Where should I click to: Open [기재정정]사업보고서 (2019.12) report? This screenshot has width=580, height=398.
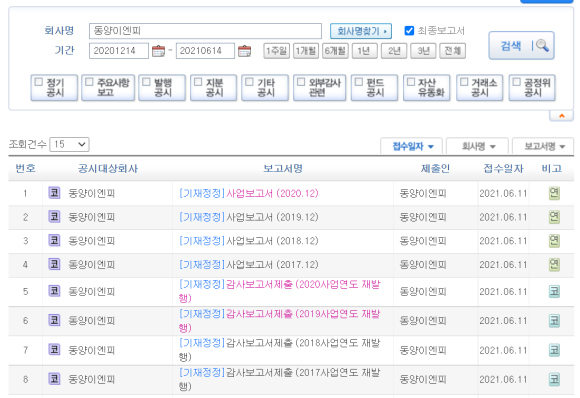249,217
